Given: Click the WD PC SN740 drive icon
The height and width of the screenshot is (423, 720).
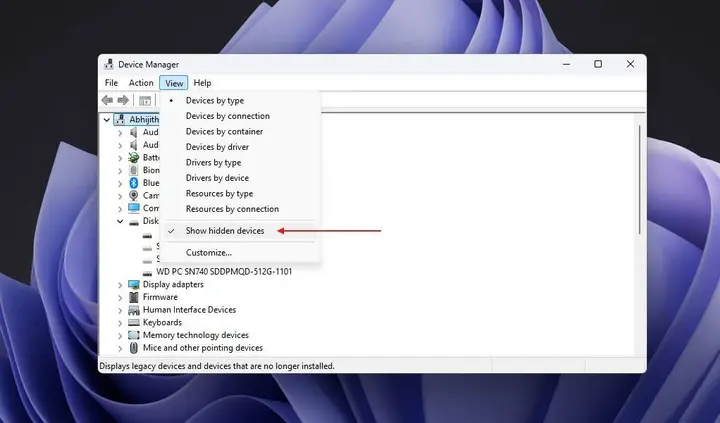Looking at the screenshot, I should (x=147, y=273).
